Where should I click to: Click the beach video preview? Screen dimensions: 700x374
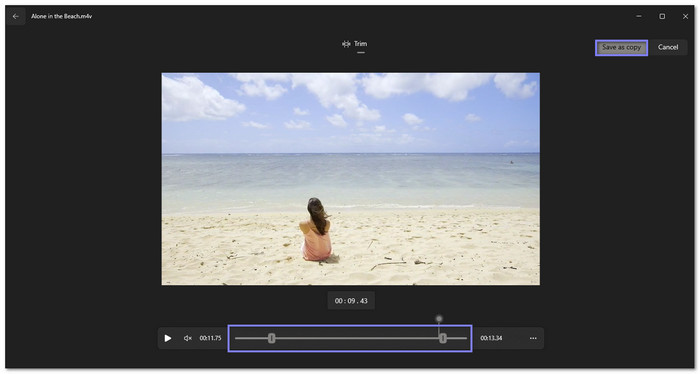[350, 179]
